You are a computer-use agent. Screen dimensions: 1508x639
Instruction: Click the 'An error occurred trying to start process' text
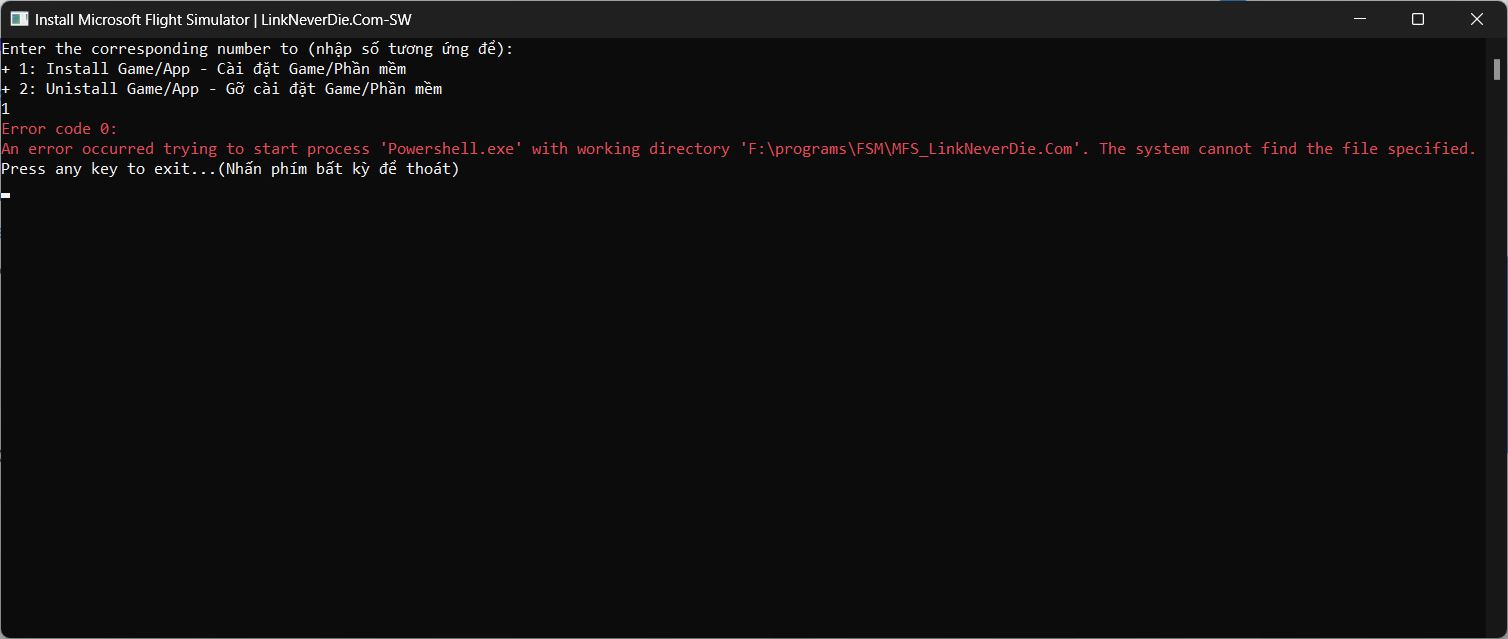tap(185, 149)
